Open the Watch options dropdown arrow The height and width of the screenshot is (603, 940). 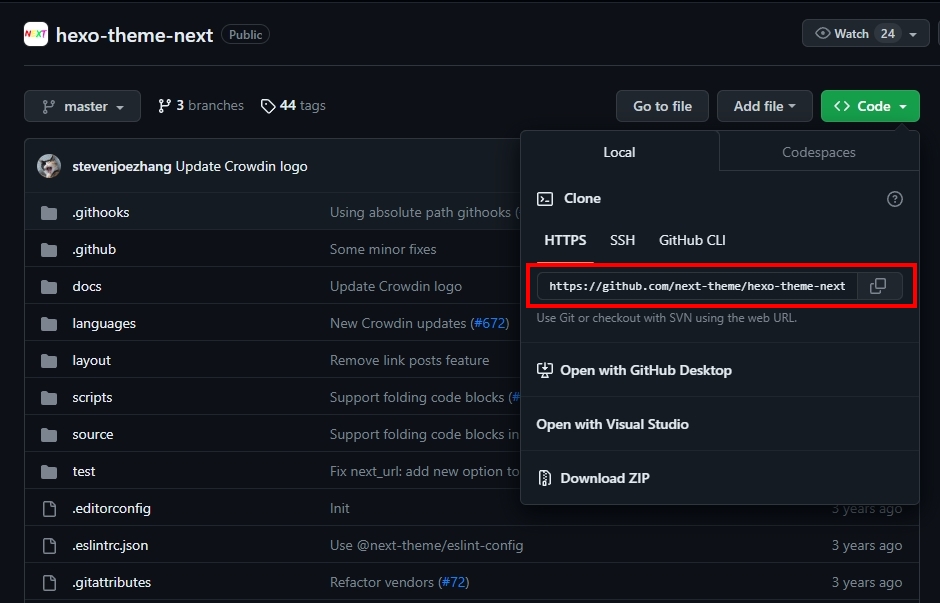coord(913,34)
